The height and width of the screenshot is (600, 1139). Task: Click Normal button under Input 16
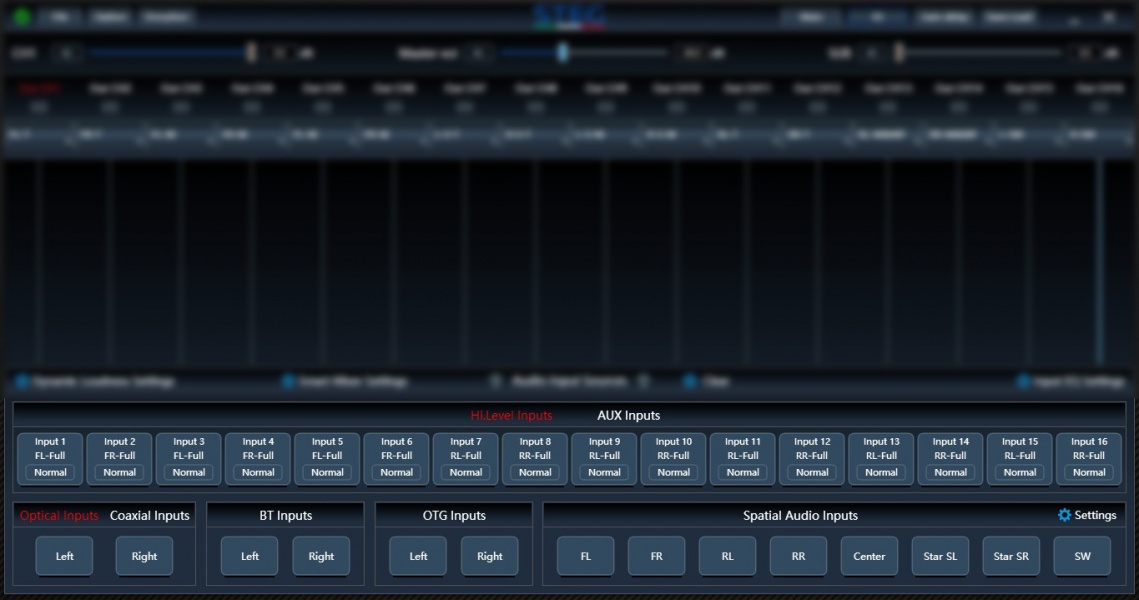click(x=1089, y=472)
